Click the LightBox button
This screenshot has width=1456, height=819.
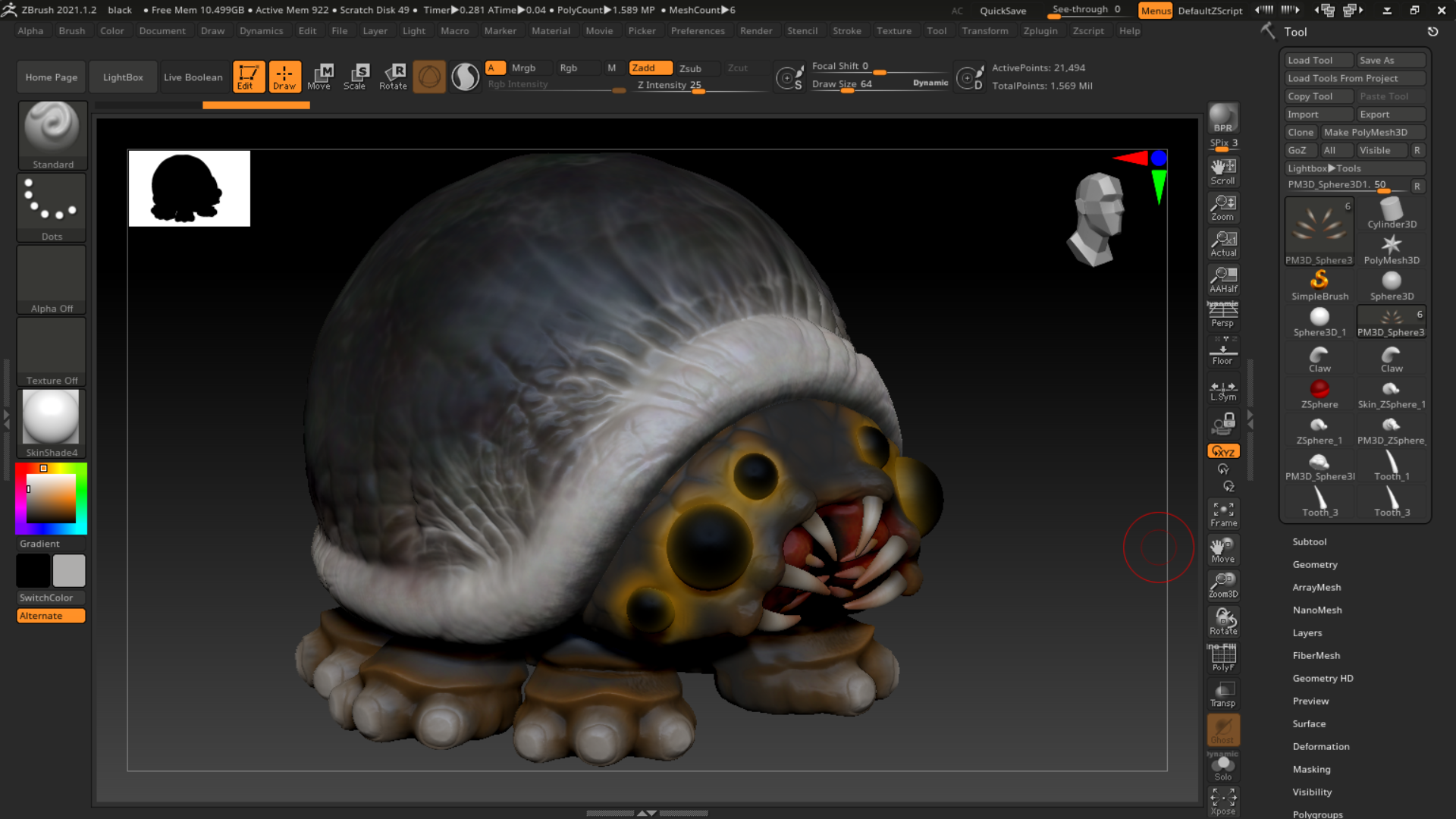pyautogui.click(x=123, y=77)
